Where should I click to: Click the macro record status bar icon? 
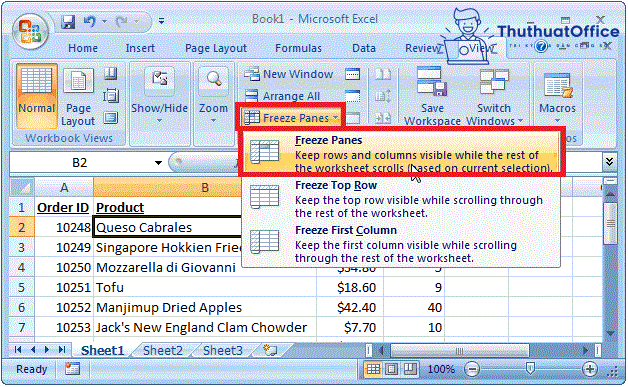tap(72, 369)
